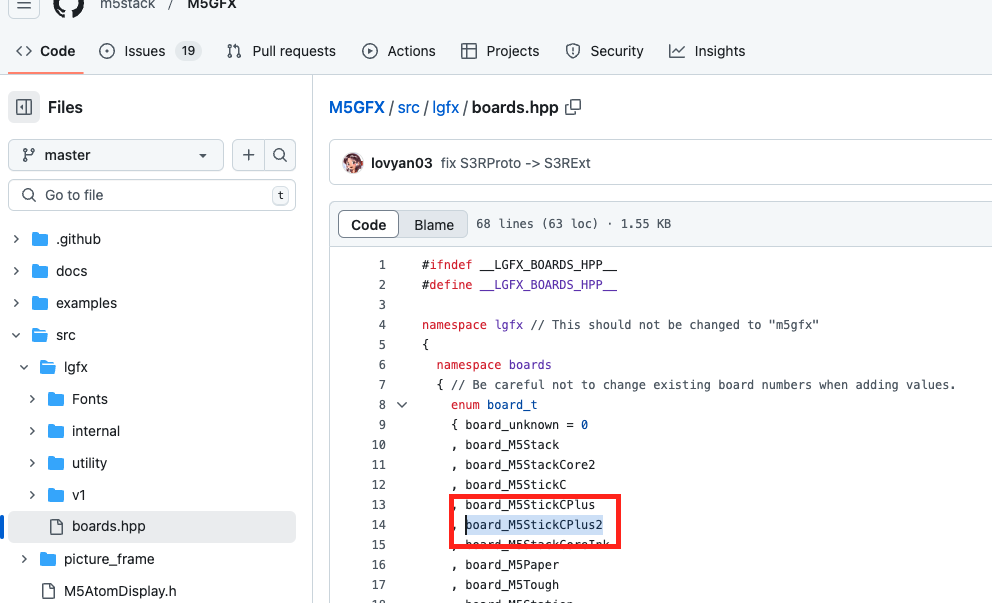The image size is (992, 603).
Task: Open the lgfx breadcrumb link
Action: tap(445, 108)
